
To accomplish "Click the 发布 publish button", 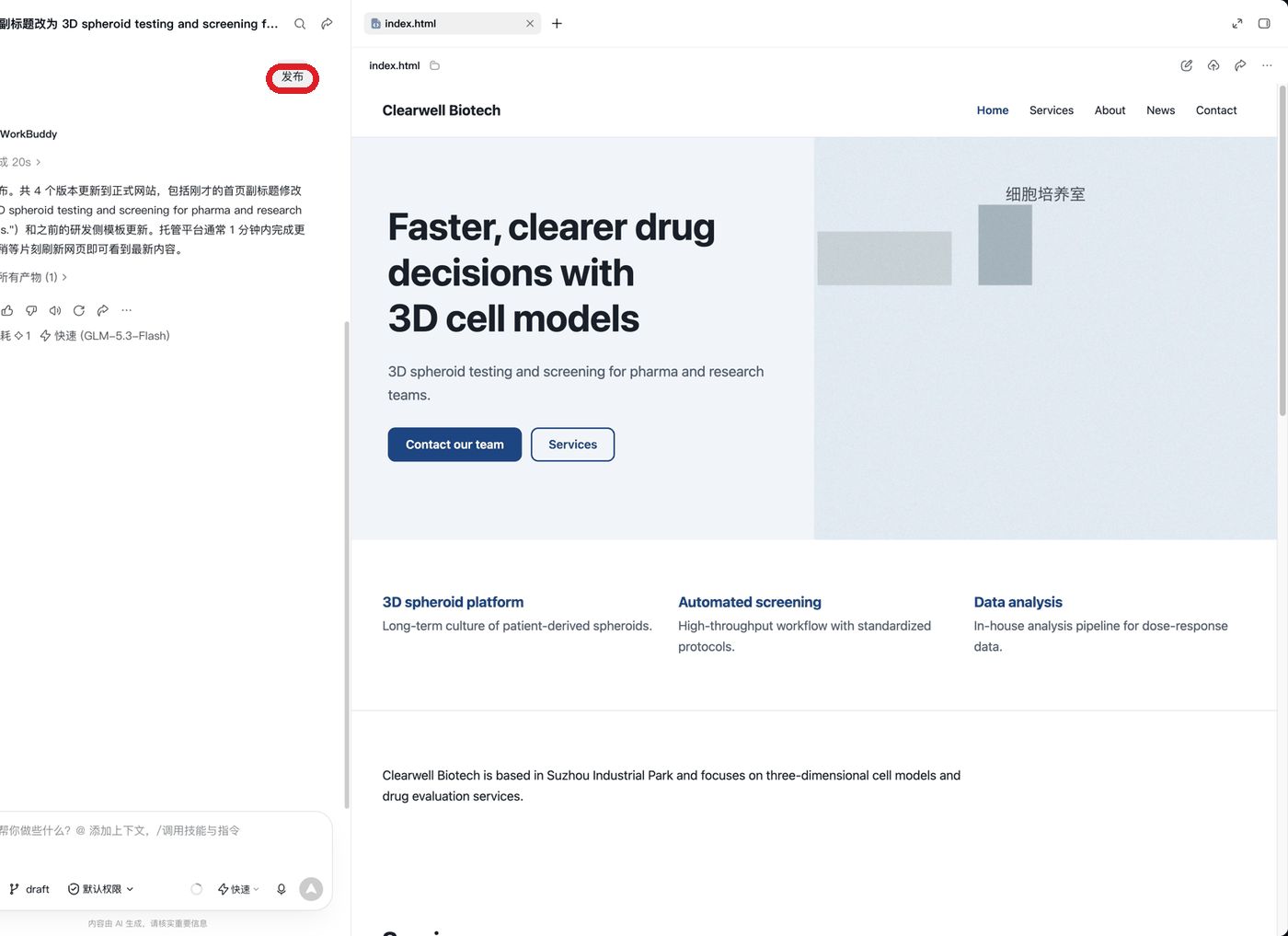I will click(293, 77).
